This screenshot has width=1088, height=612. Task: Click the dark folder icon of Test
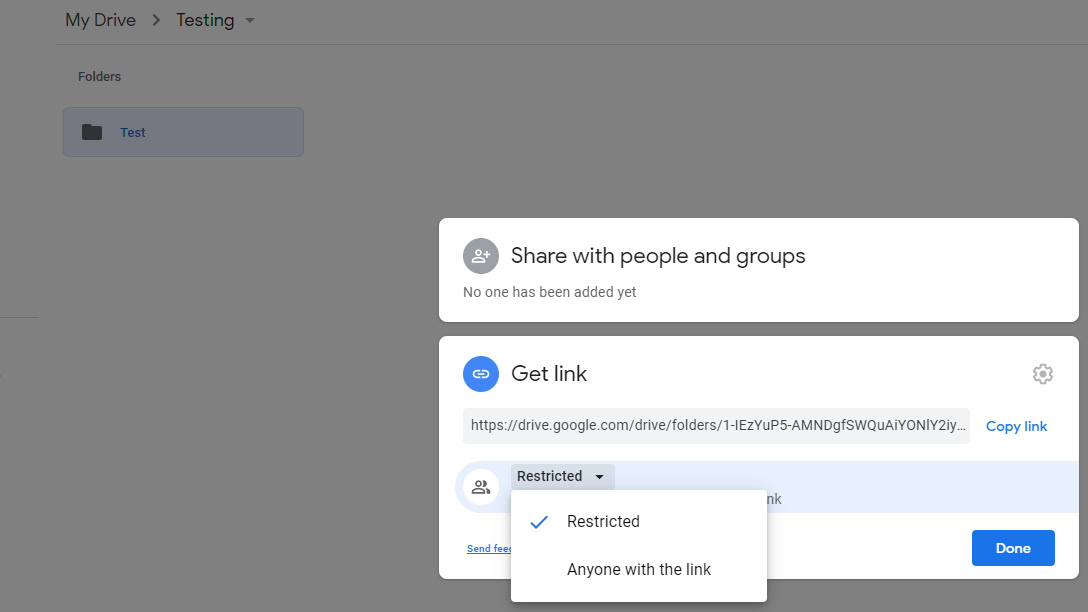tap(92, 132)
